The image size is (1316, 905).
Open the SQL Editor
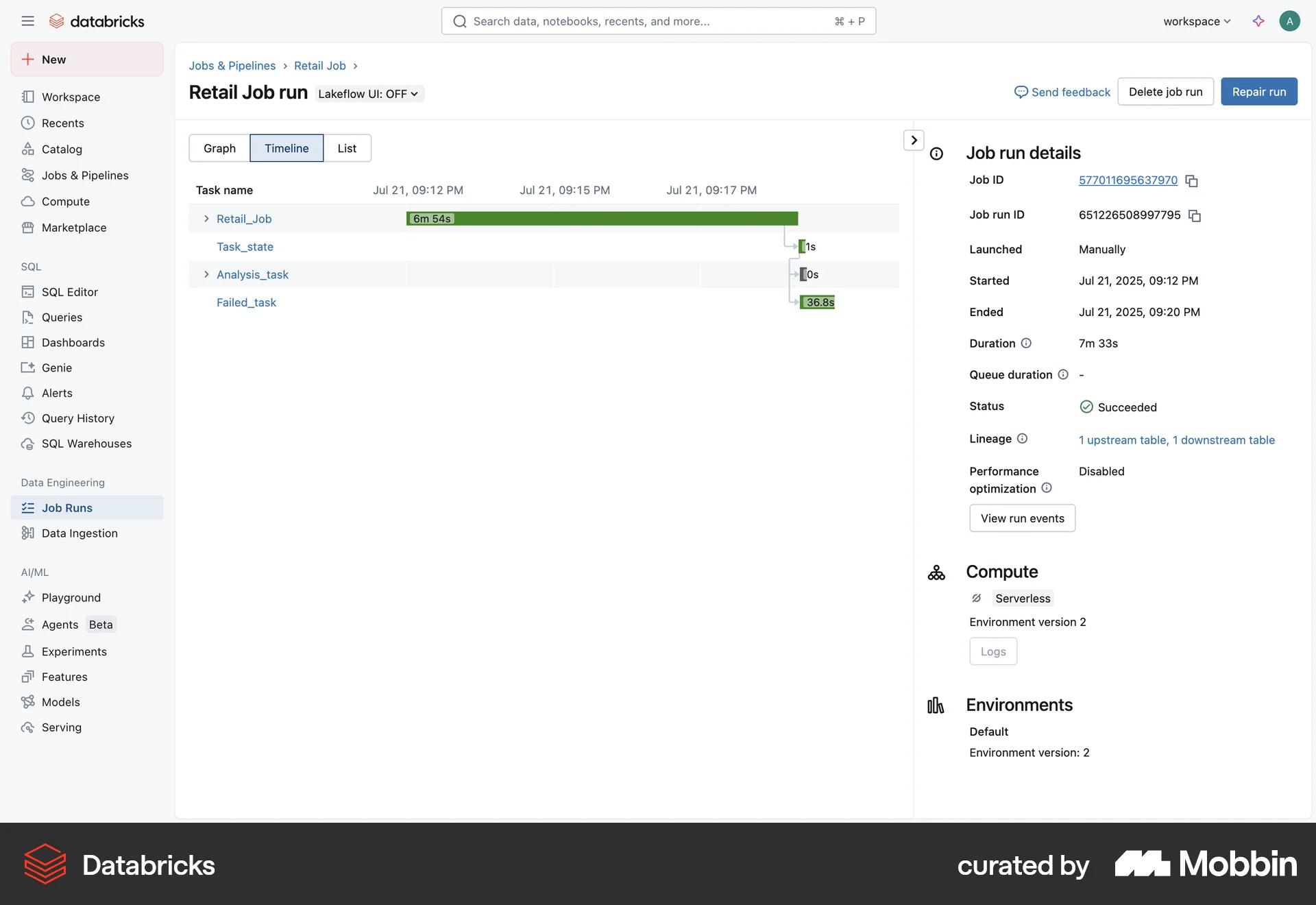tap(69, 291)
